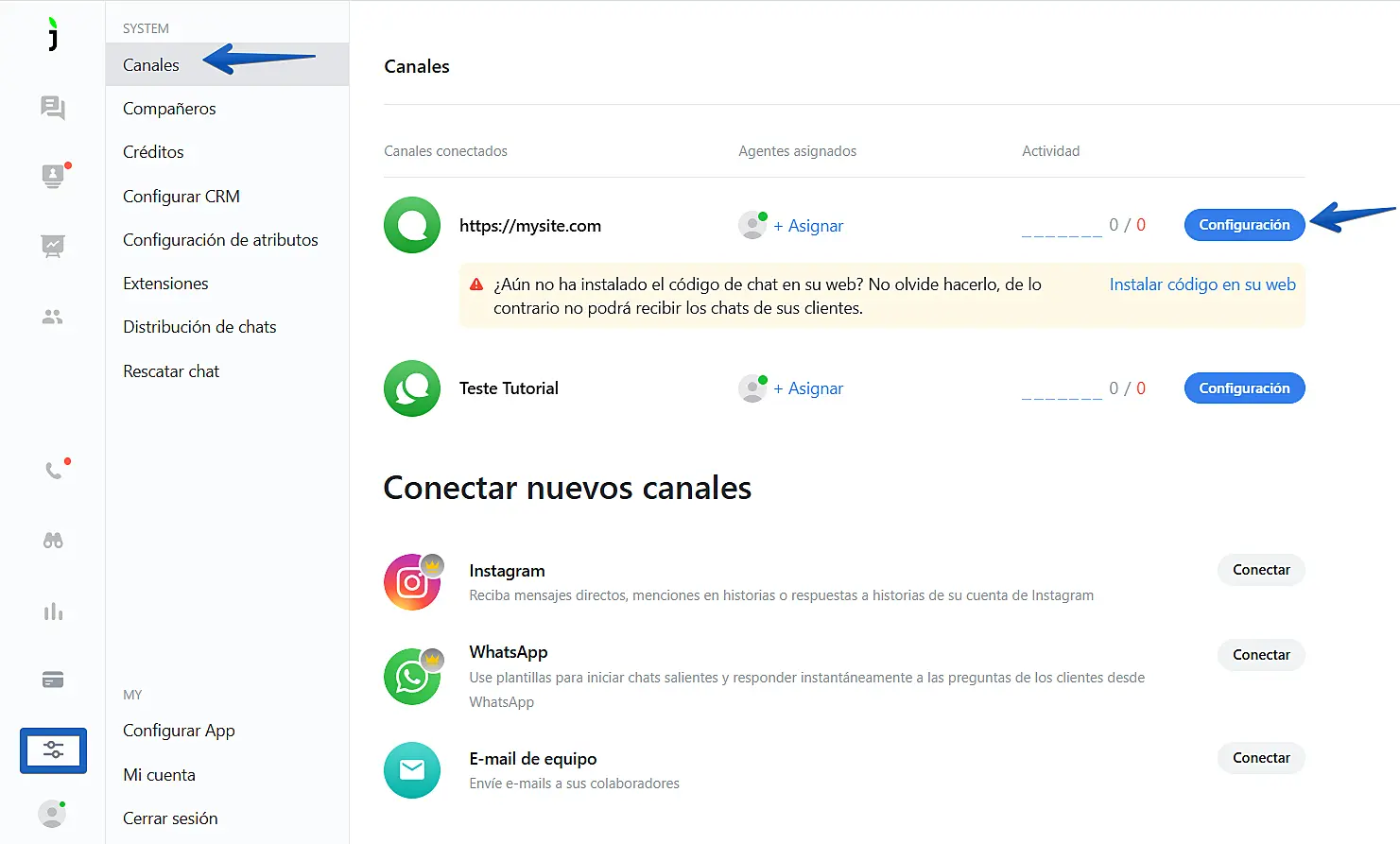Open the credit card billing icon
Image resolution: width=1400 pixels, height=844 pixels.
53,680
